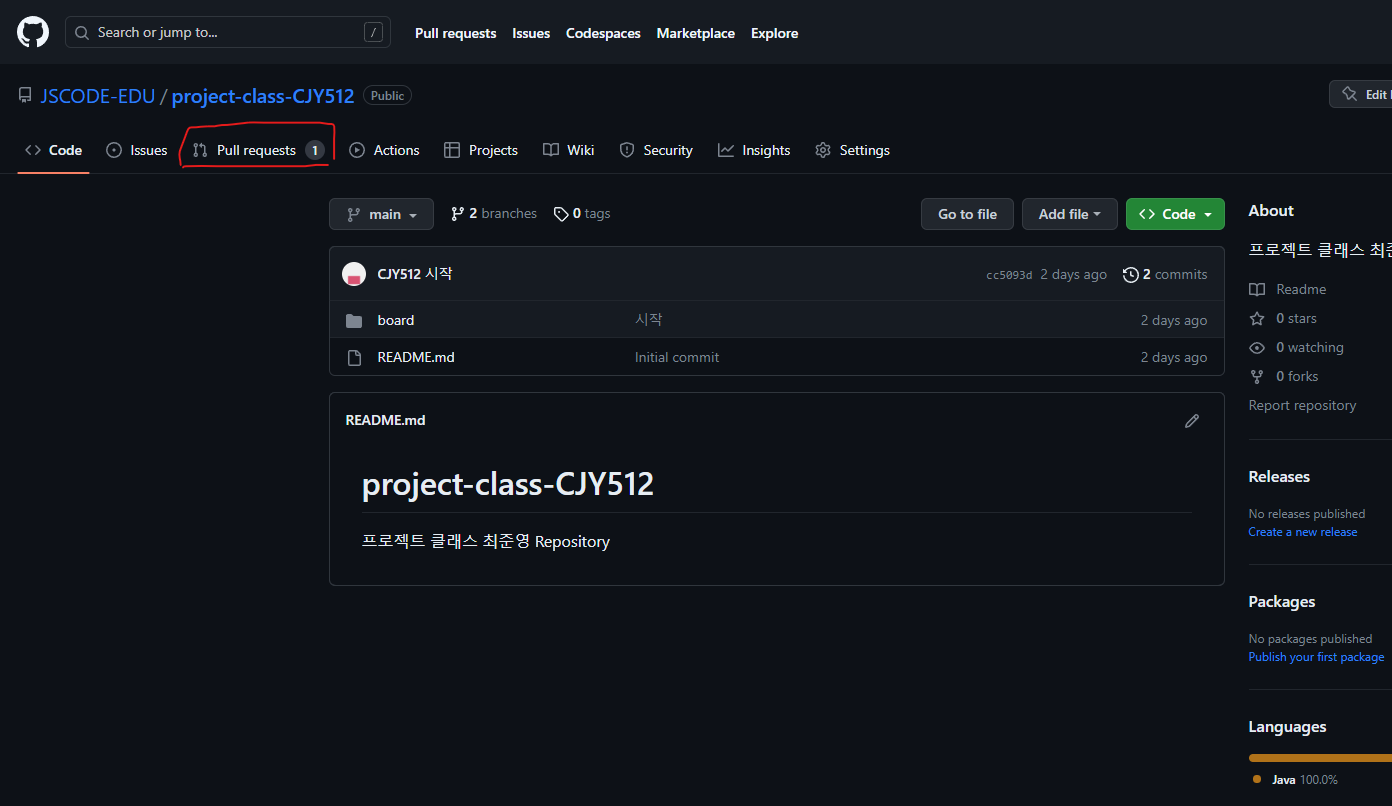The image size is (1392, 806).
Task: Go to Codespaces in top navigation
Action: pos(603,33)
